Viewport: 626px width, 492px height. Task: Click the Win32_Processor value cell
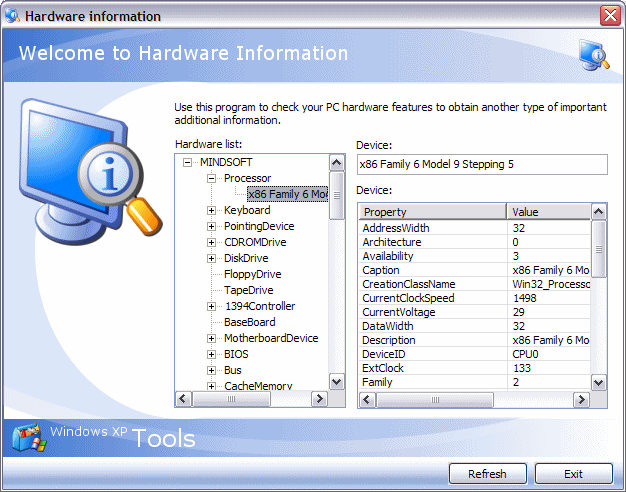[x=549, y=284]
